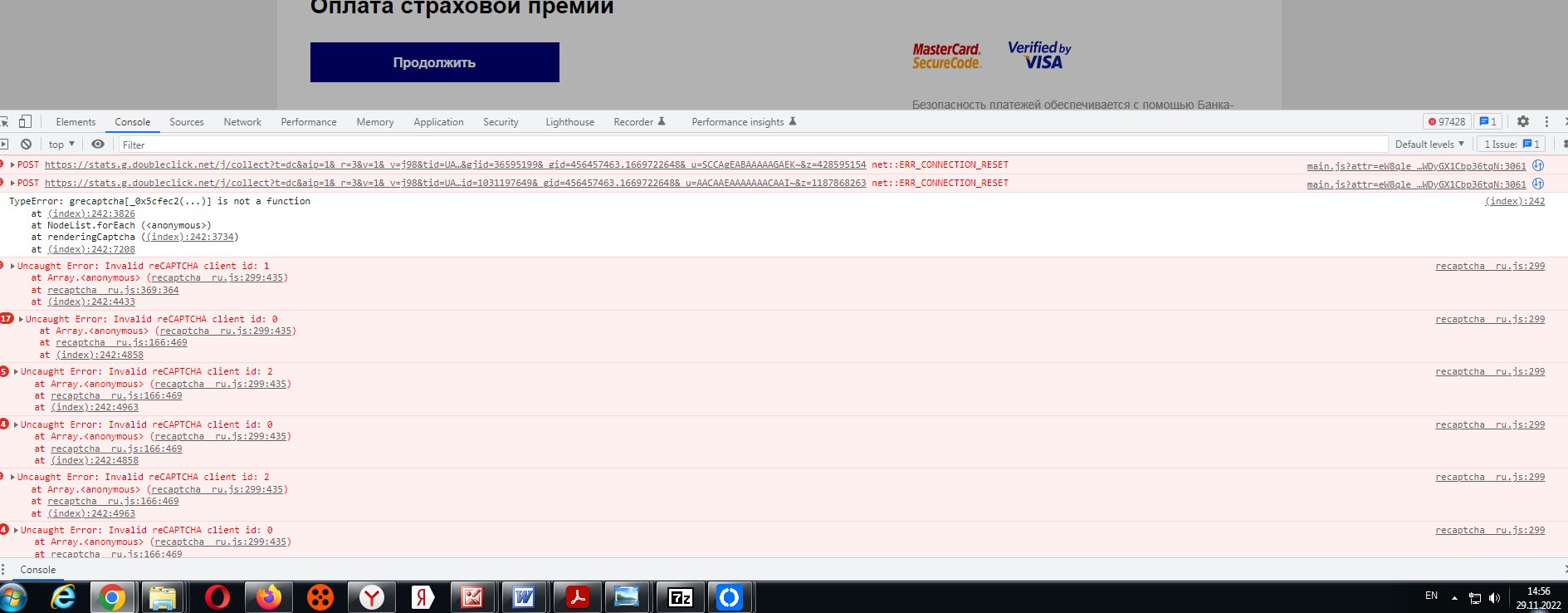Create live expression with eye icon
This screenshot has height=613, width=1568.
point(98,144)
